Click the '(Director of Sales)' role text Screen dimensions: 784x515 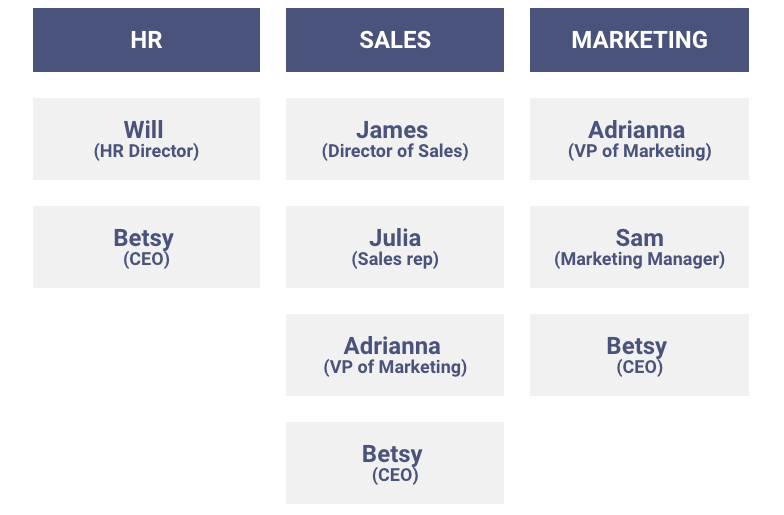395,151
